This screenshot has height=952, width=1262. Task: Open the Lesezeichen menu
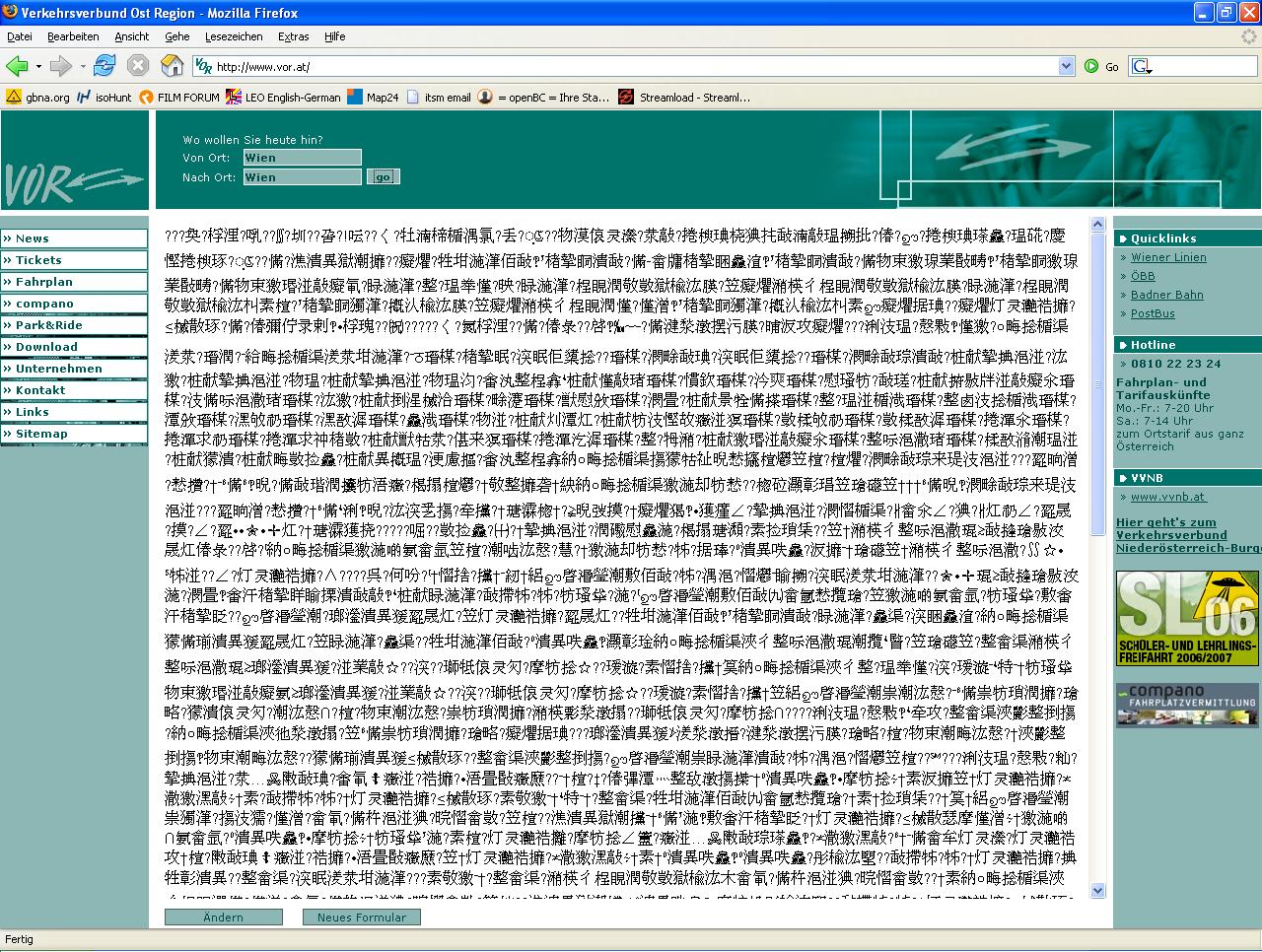point(234,36)
